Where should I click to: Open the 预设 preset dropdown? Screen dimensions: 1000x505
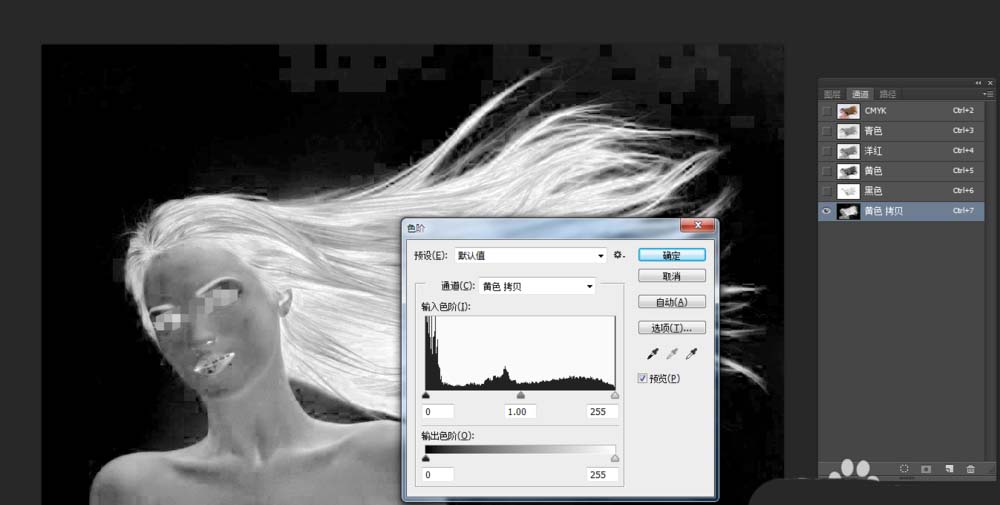point(530,255)
